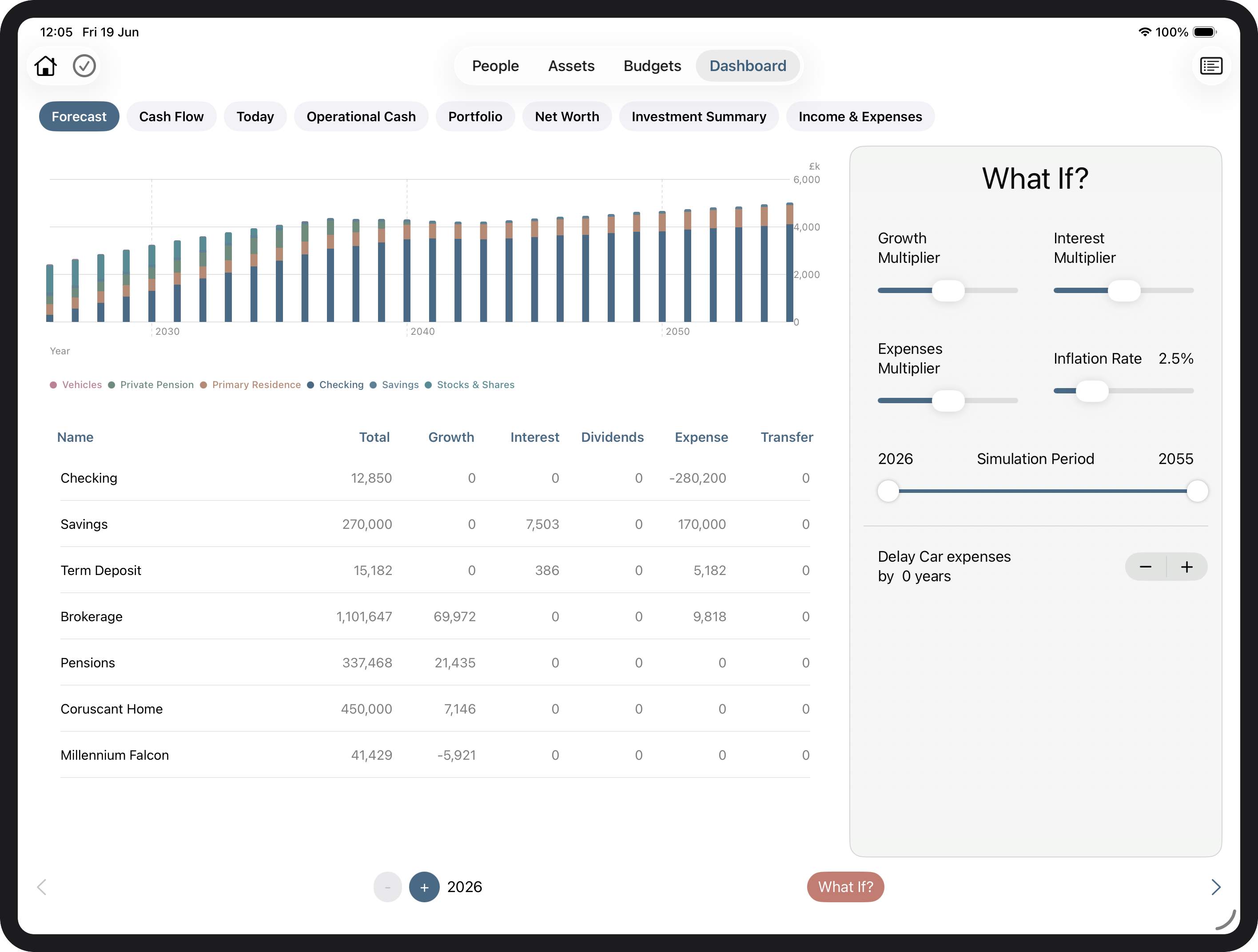Select the Term Deposit row name
The height and width of the screenshot is (952, 1258).
click(x=101, y=570)
